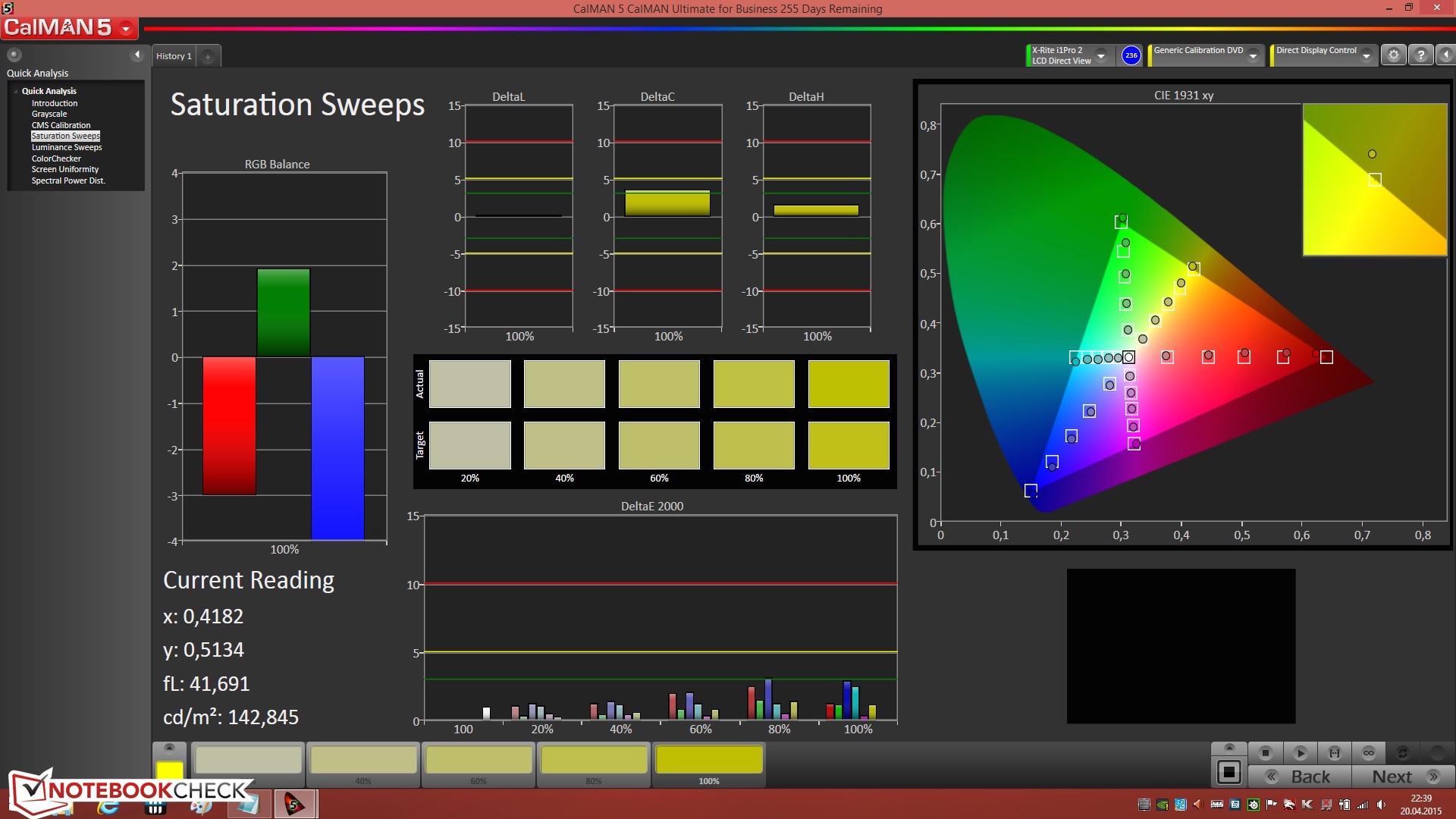Select the 100% yellow saturation swatch
This screenshot has width=1456, height=819.
click(x=708, y=761)
